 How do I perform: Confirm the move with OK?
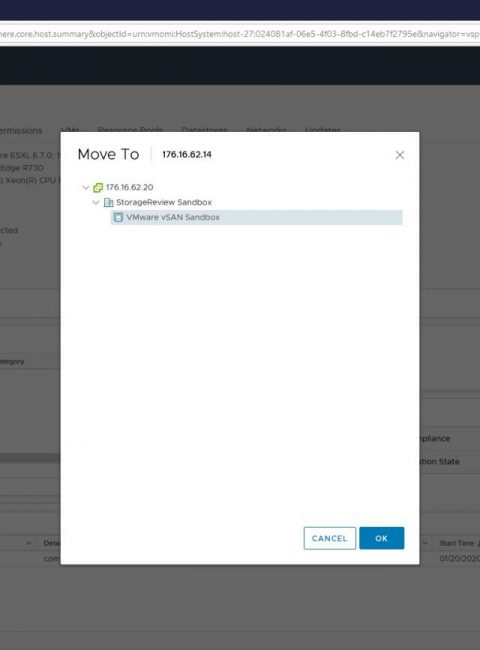click(381, 538)
